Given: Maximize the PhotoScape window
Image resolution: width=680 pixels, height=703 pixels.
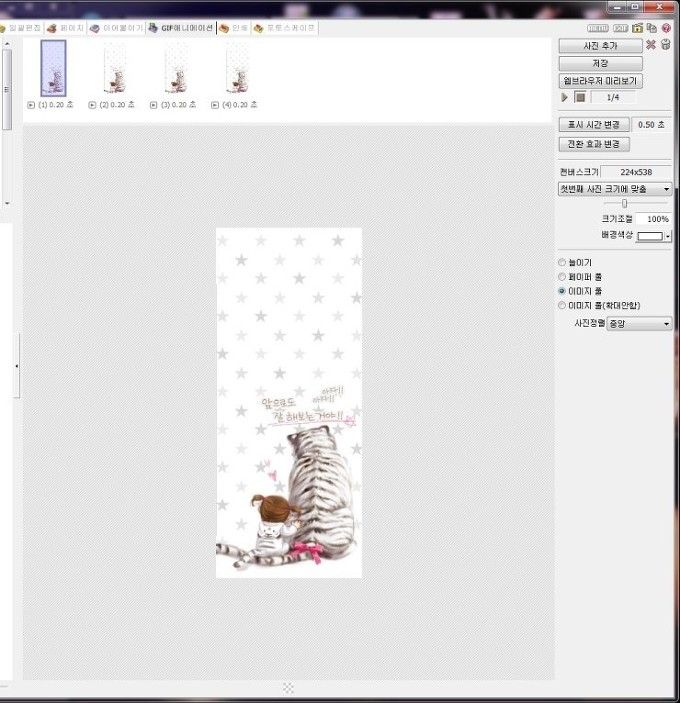Looking at the screenshot, I should 635,7.
